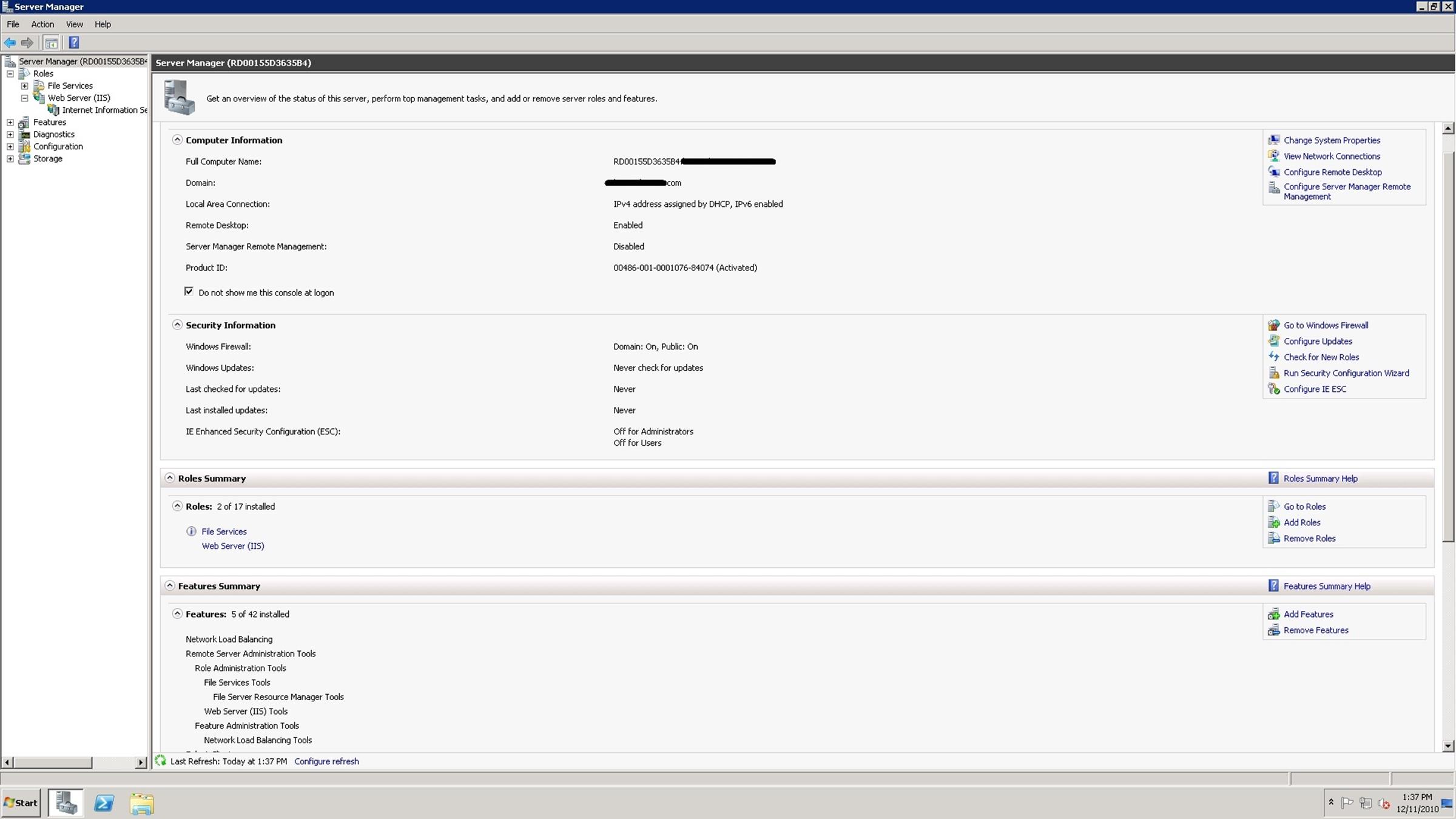Click the taskbar clock showing 1:37 PM
Viewport: 1456px width, 819px height.
pyautogui.click(x=1417, y=803)
